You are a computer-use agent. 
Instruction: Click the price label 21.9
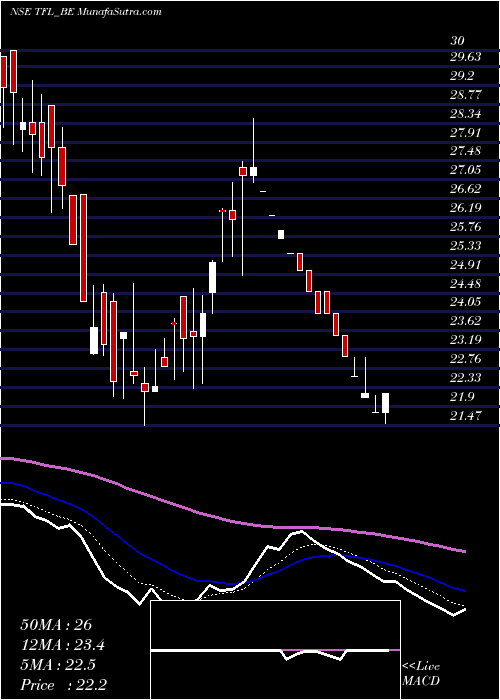(462, 396)
